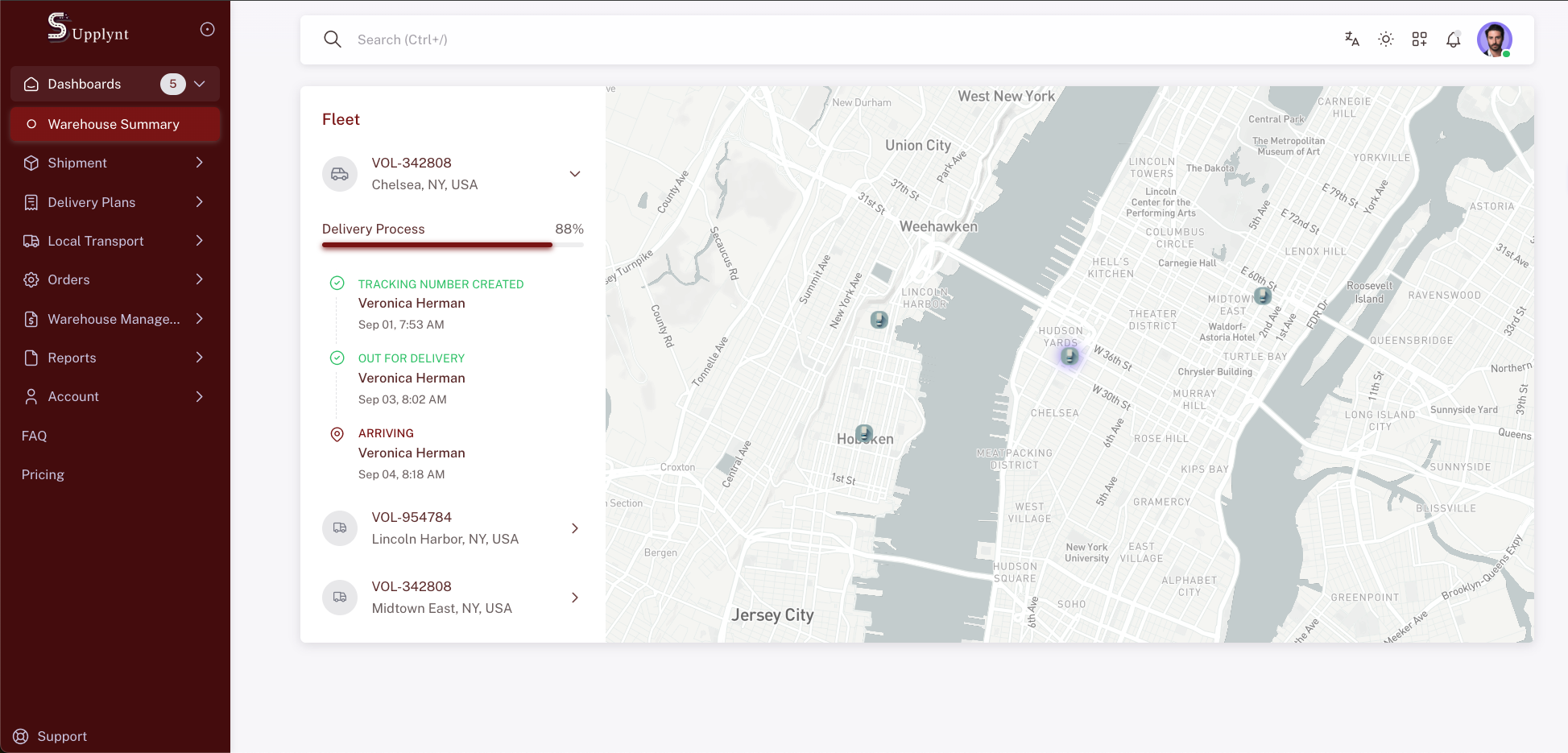Expand the Warehouse Management chevron
This screenshot has width=1568, height=753.
pos(200,319)
